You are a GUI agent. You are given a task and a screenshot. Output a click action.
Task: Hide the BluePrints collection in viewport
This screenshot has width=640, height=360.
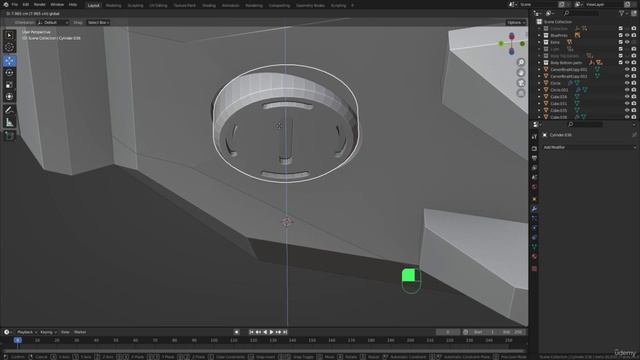click(627, 36)
